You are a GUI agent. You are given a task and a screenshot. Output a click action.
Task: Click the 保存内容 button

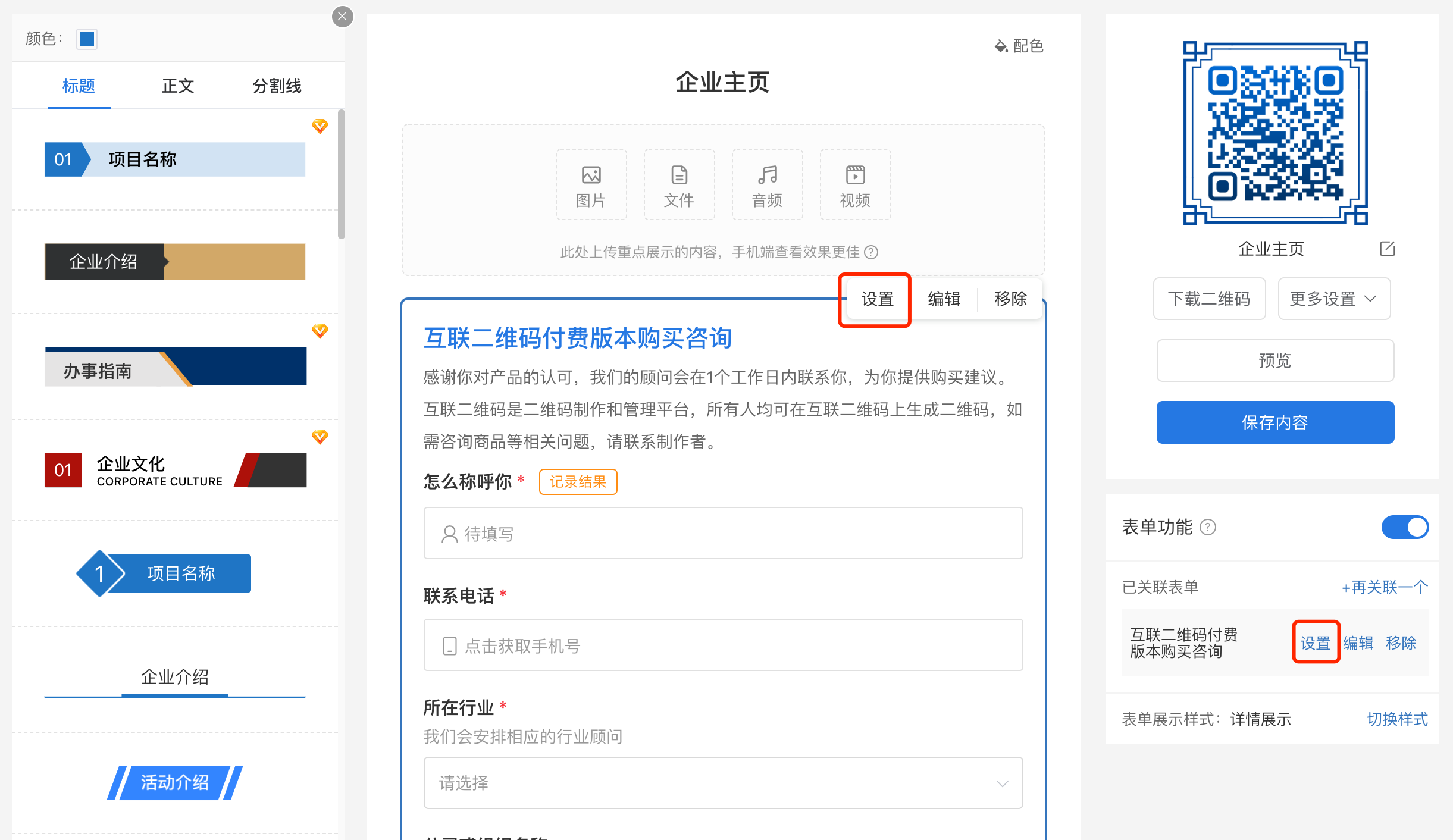[1275, 422]
